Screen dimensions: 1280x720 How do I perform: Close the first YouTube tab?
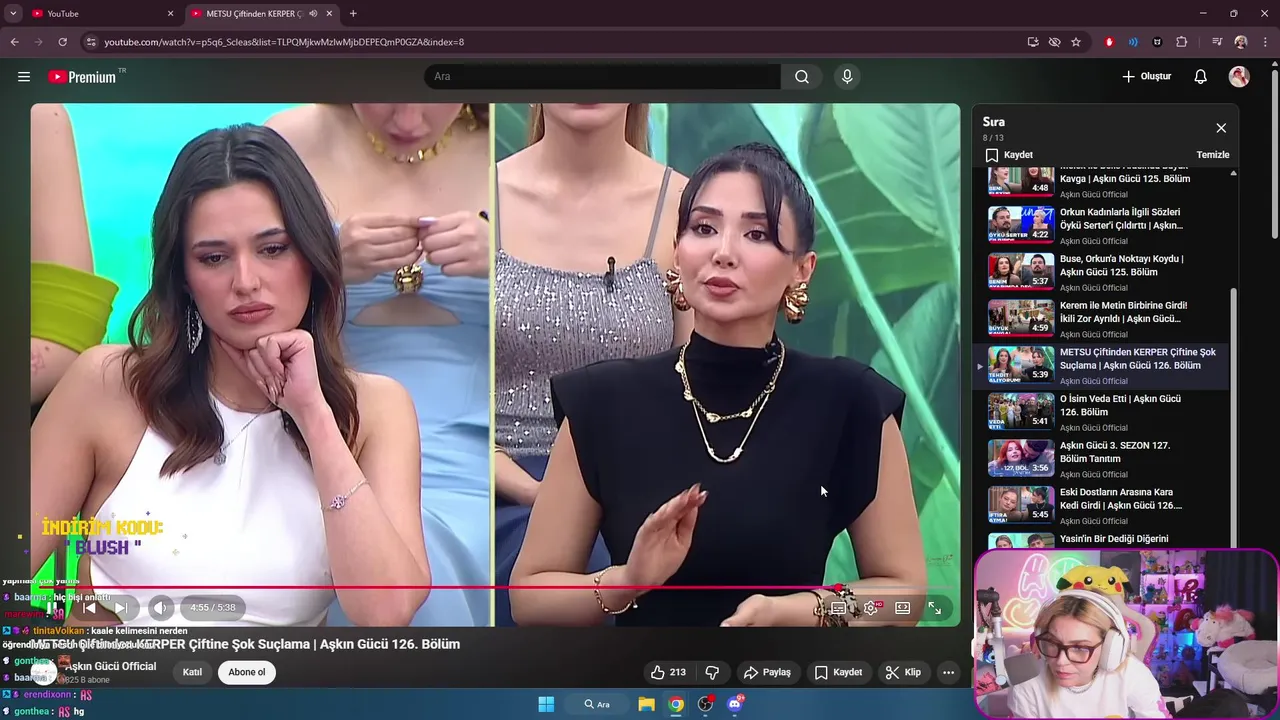tap(170, 14)
